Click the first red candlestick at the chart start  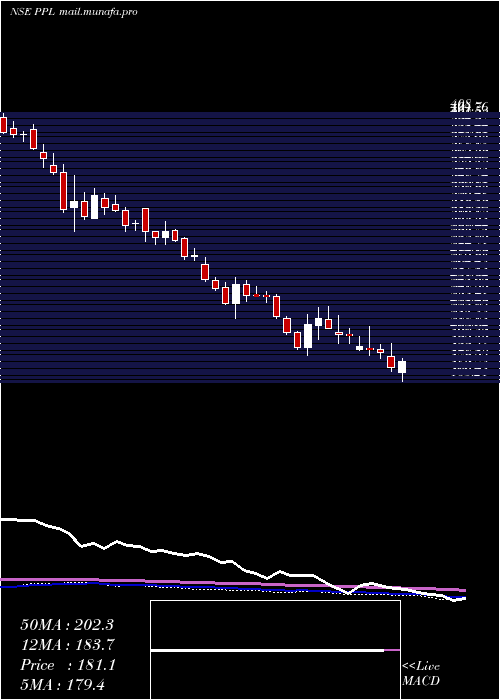(x=4, y=125)
